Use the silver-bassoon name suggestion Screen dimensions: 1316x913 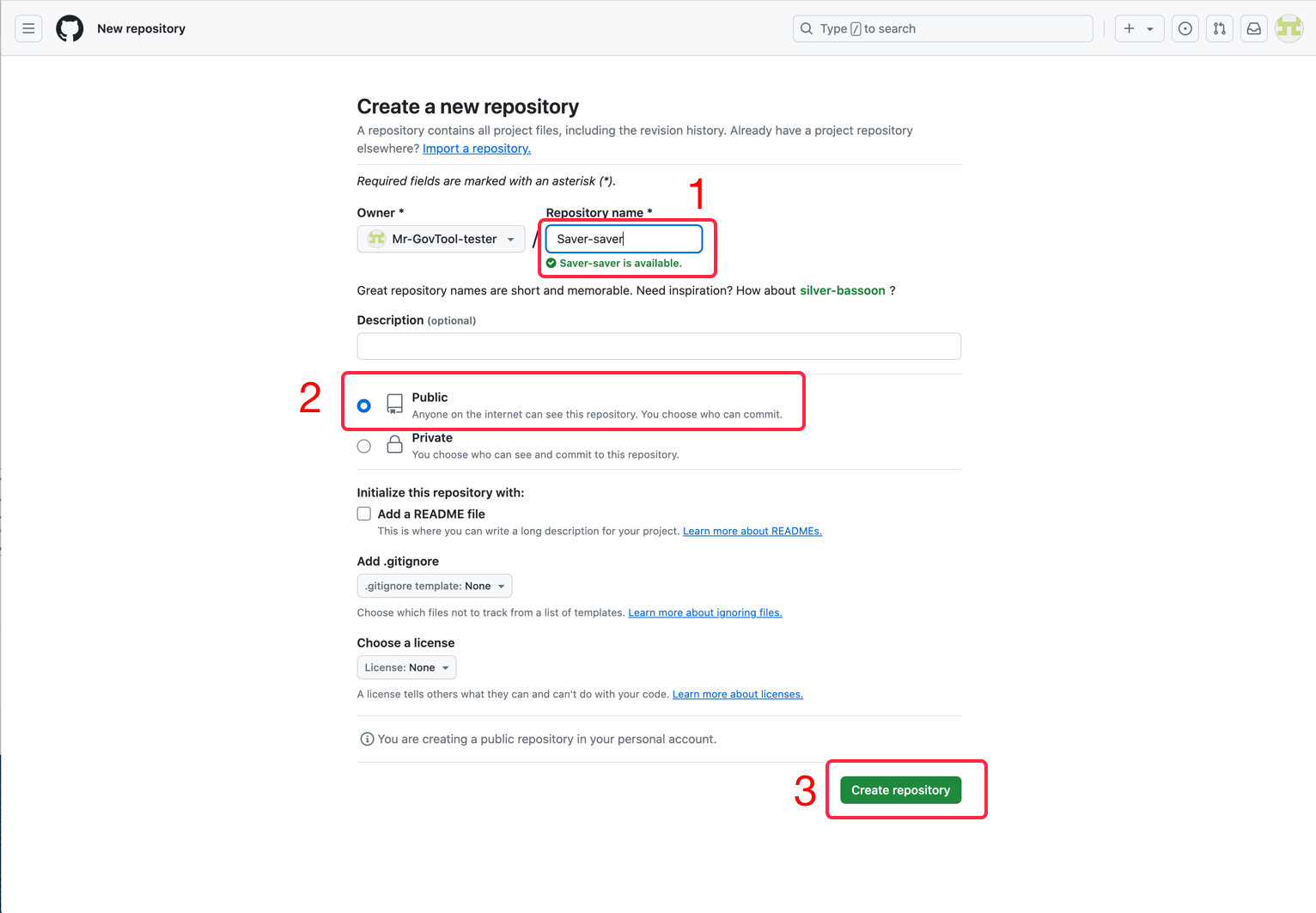click(842, 290)
